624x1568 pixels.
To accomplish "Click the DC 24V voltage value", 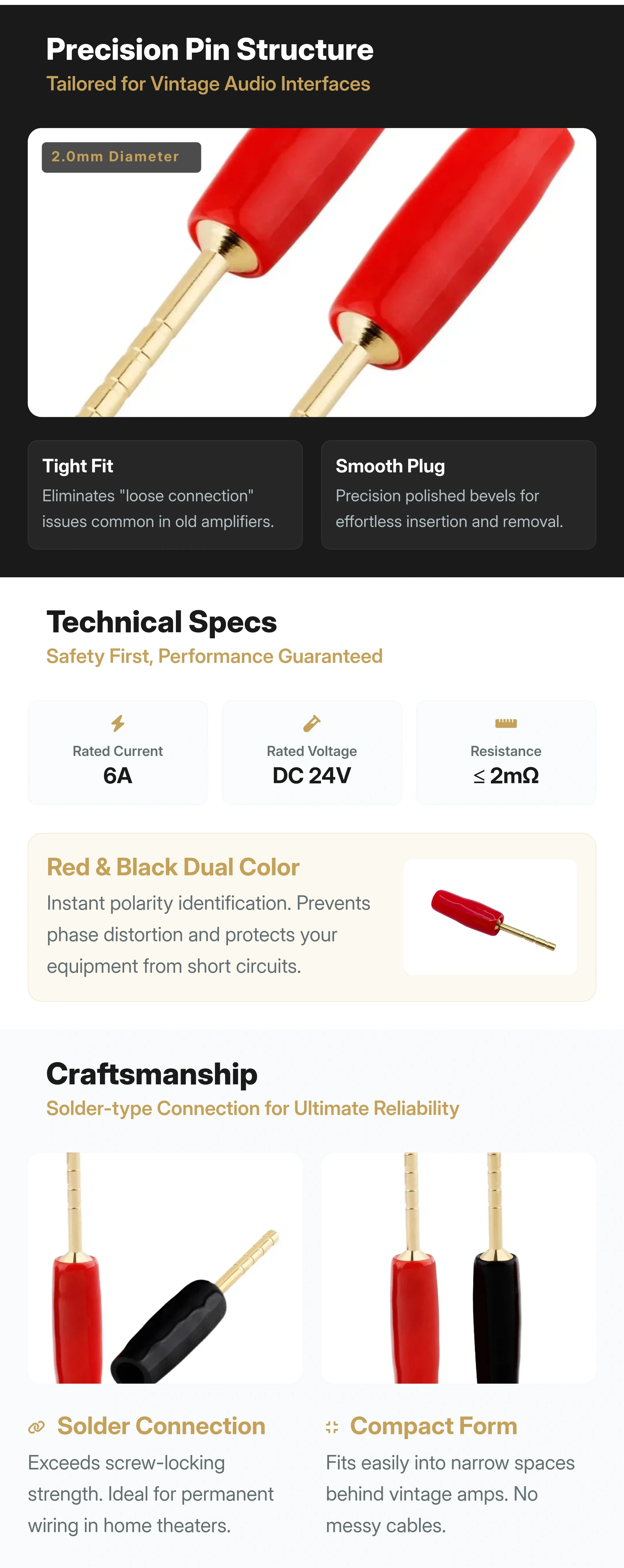I will pos(311,776).
